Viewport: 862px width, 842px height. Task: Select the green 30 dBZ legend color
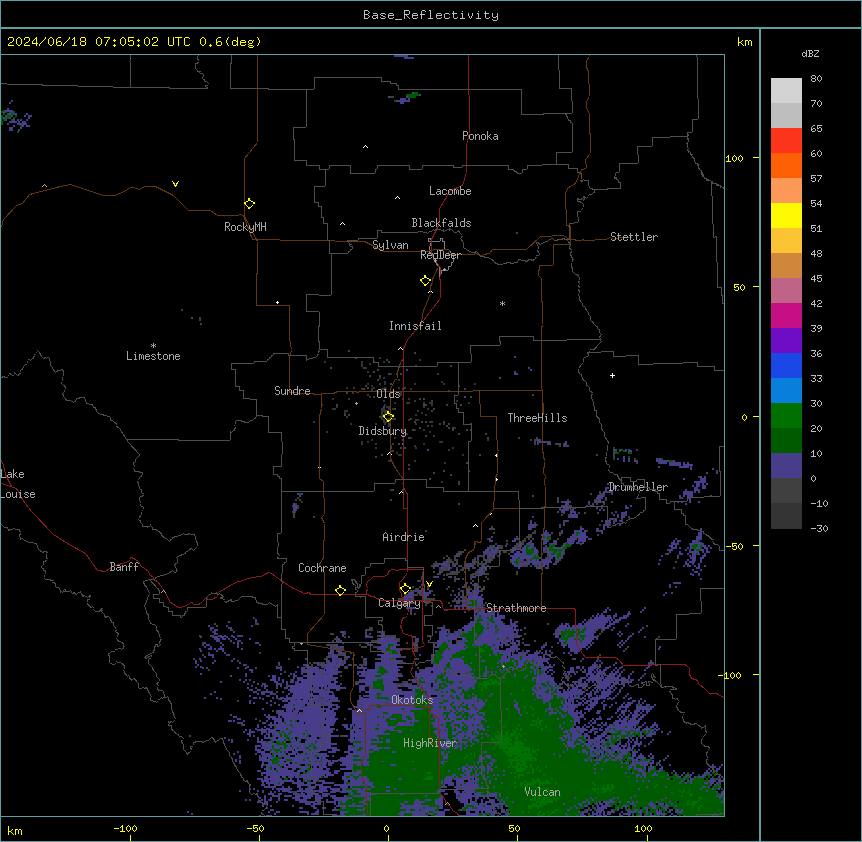786,416
